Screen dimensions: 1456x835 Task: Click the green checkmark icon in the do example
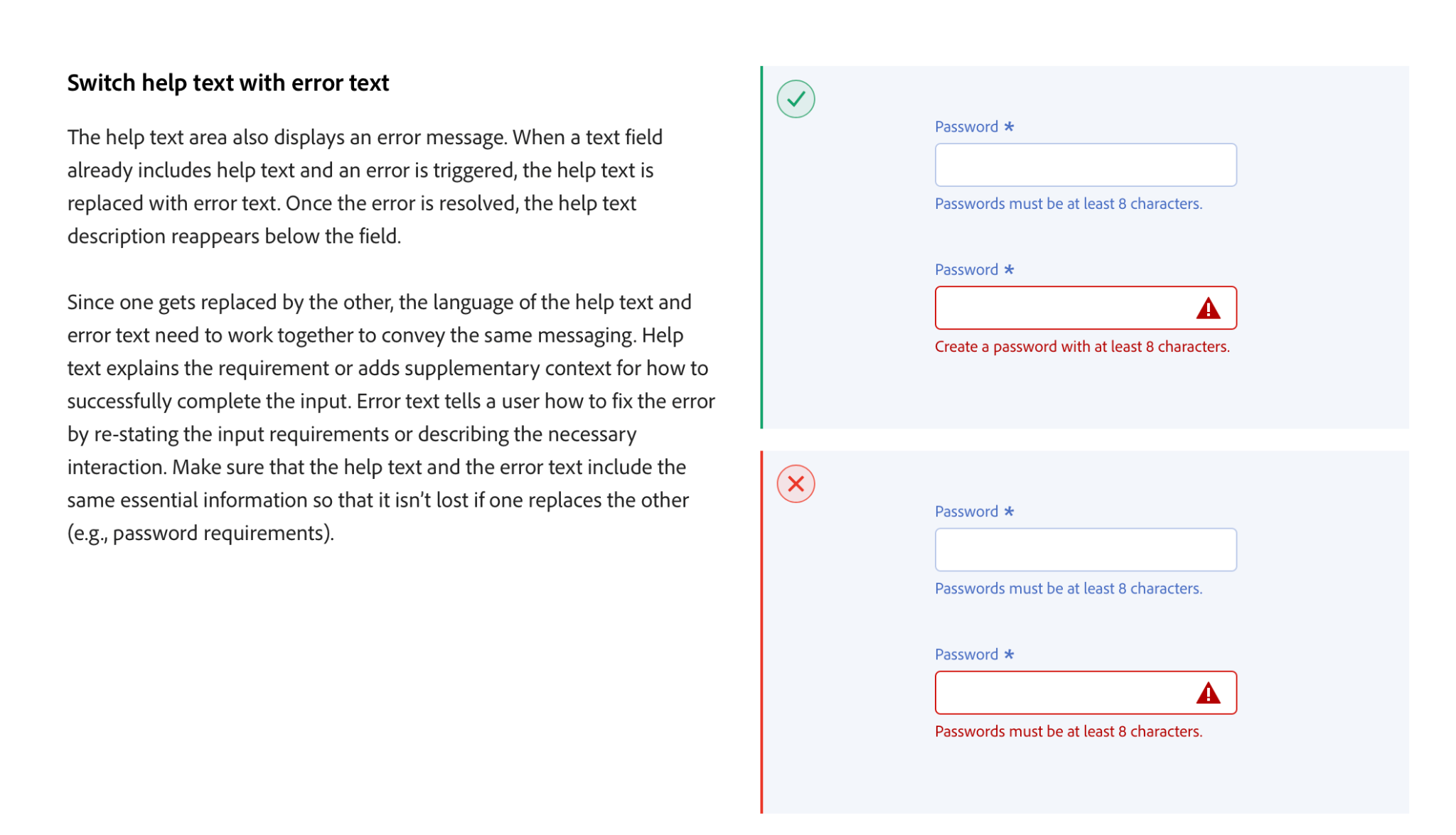796,99
